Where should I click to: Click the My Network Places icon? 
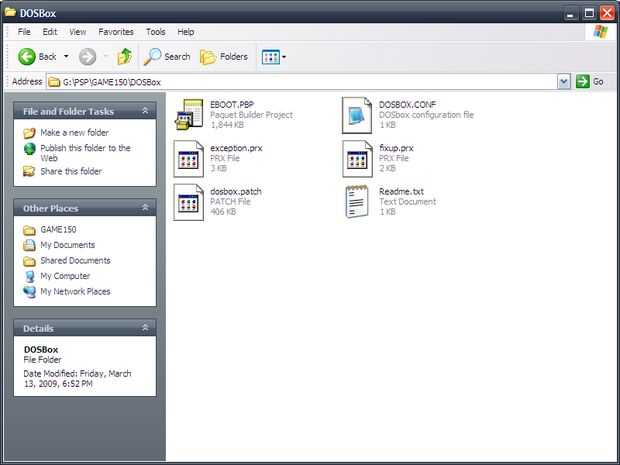(x=29, y=292)
